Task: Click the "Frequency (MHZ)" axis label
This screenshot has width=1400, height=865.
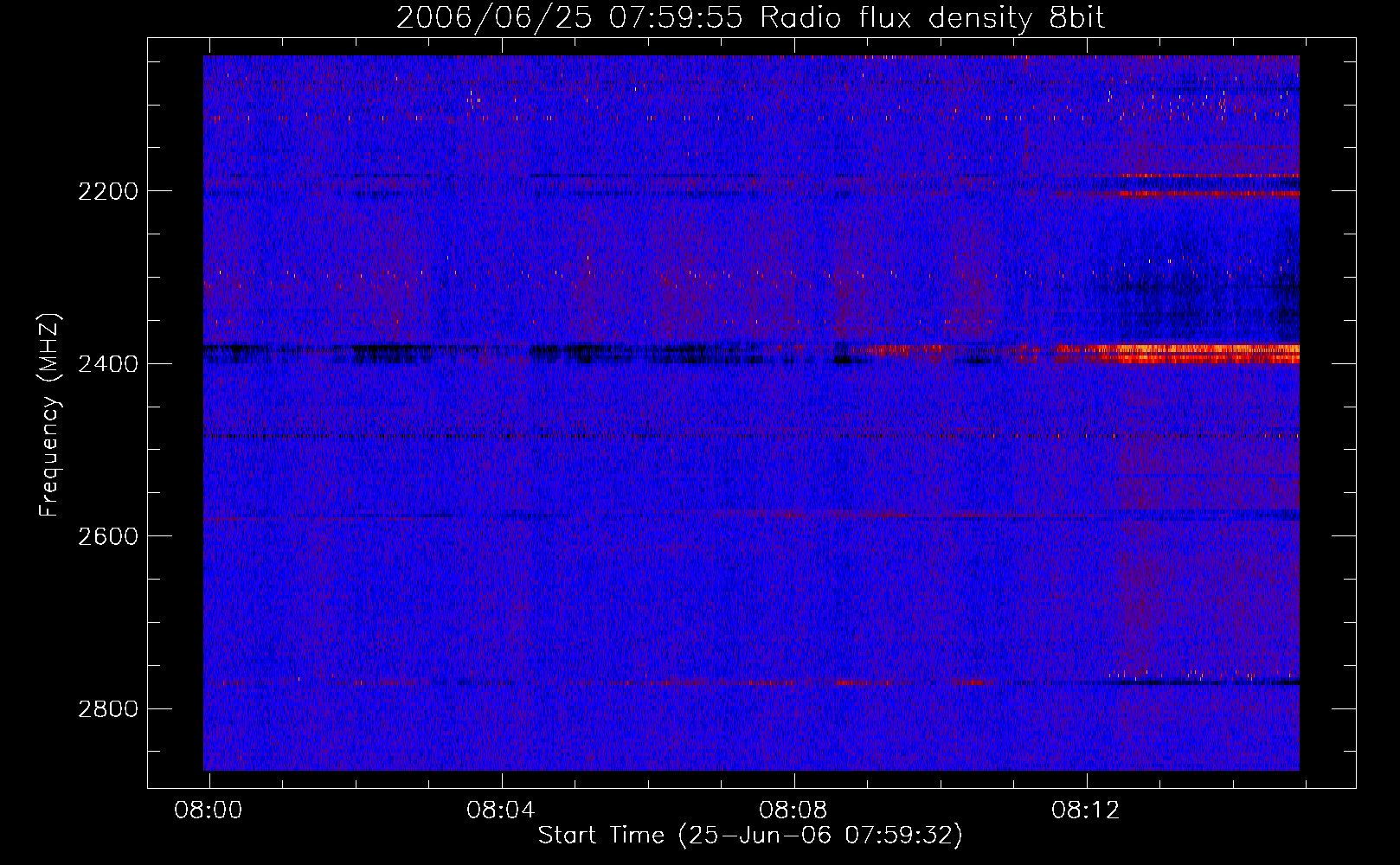Action: (49, 415)
